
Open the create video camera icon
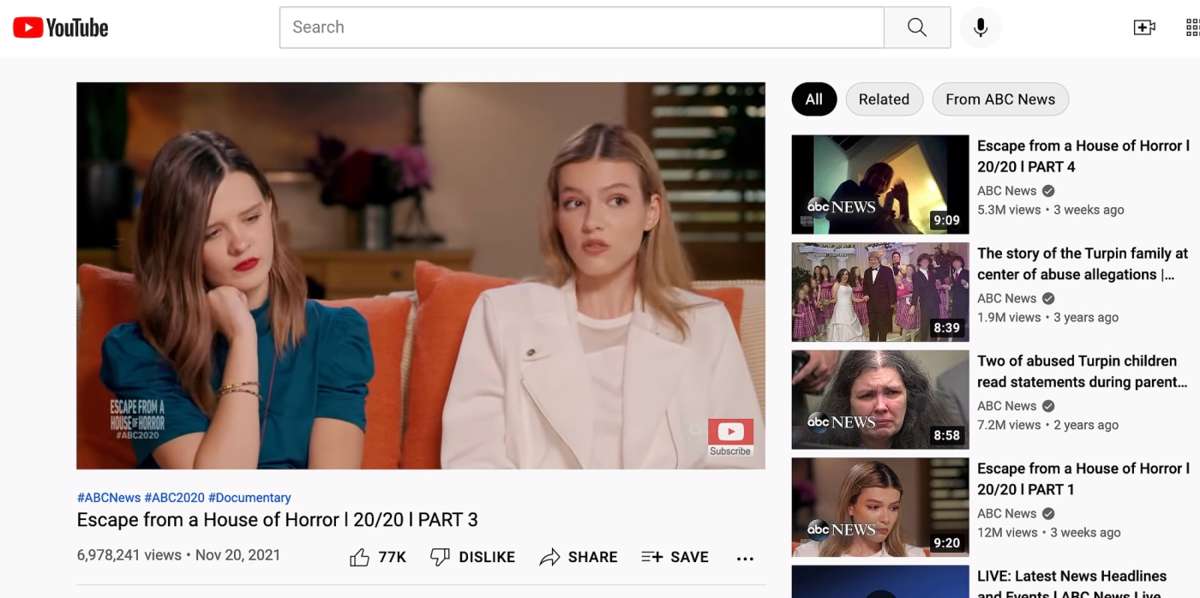point(1144,27)
